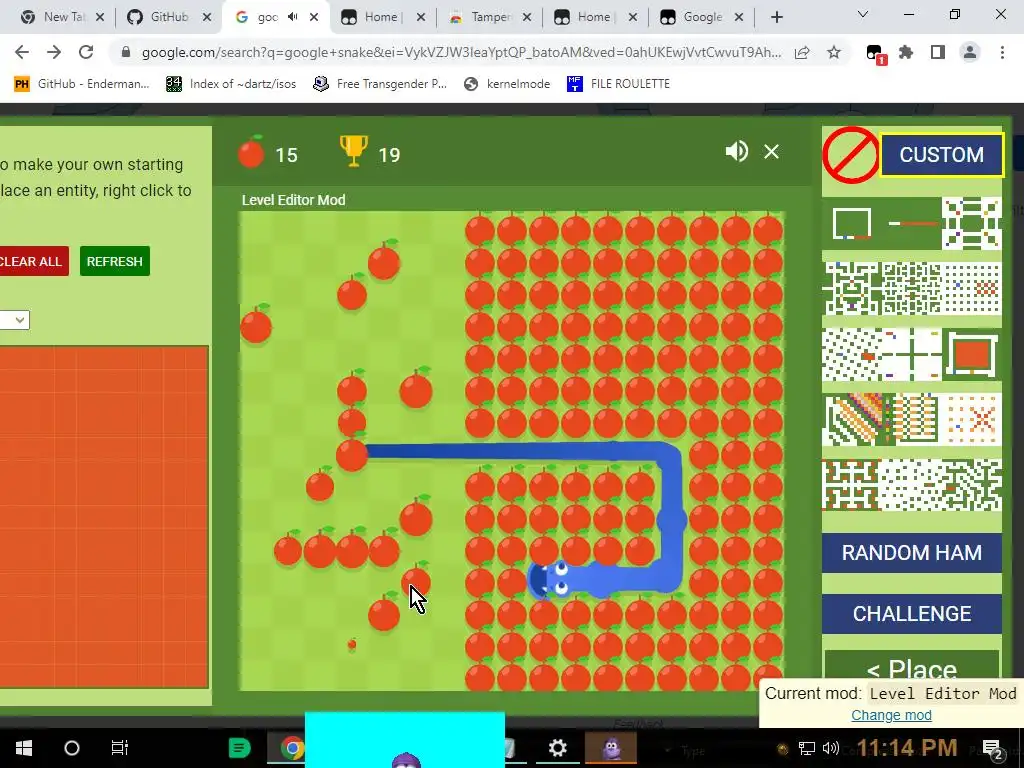
Task: Bookmark this page with the star
Action: (x=834, y=52)
